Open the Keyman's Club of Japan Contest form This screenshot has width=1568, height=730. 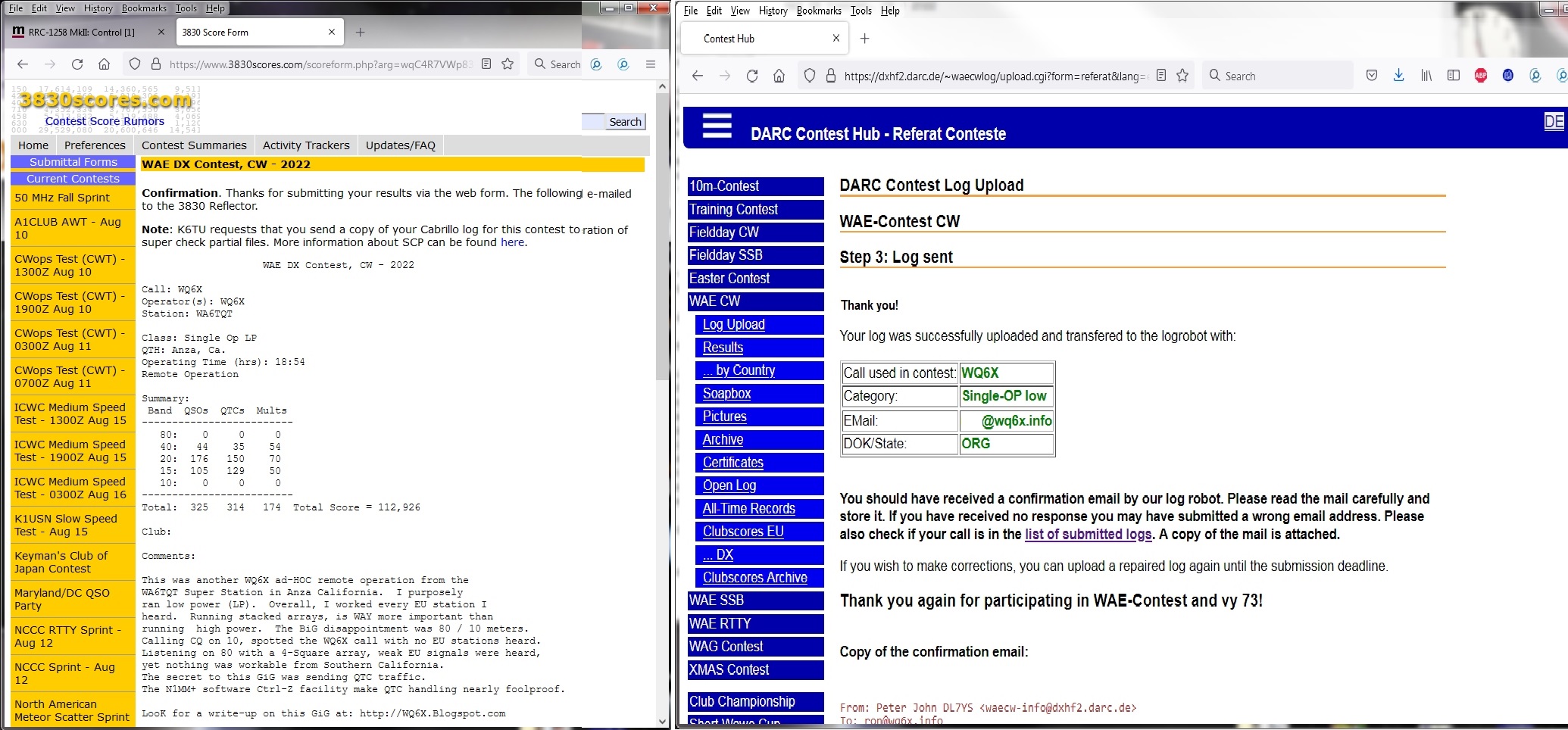61,562
